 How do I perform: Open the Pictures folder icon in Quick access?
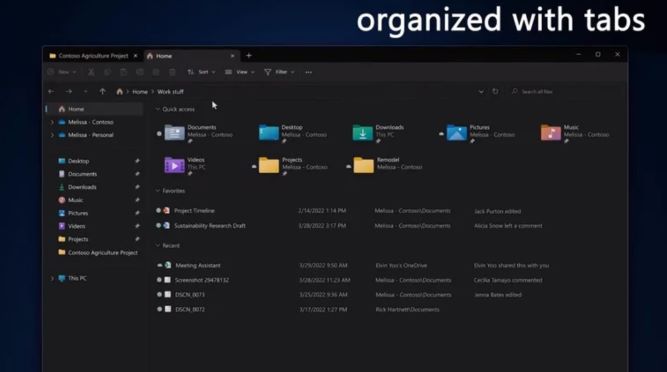click(457, 133)
